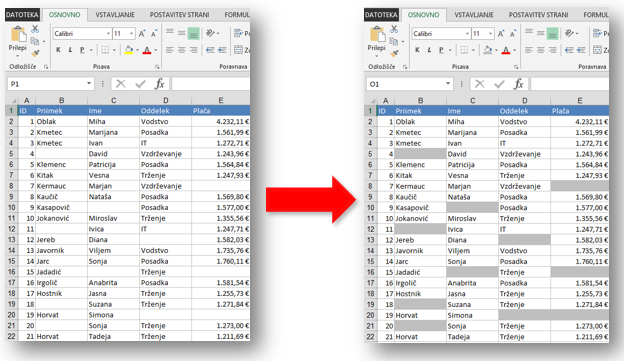
Task: Click Insert Function fx in left window
Action: (160, 84)
